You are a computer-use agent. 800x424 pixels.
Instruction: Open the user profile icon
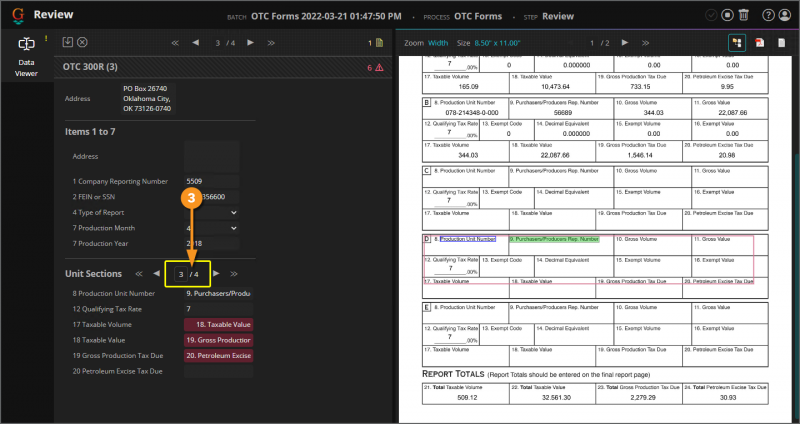[x=785, y=15]
